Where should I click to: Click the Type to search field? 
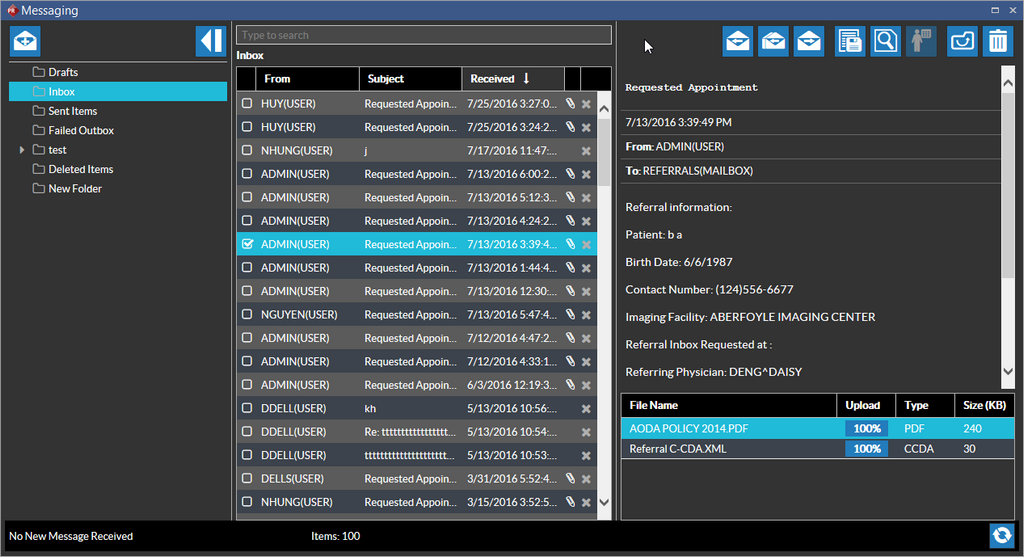423,35
